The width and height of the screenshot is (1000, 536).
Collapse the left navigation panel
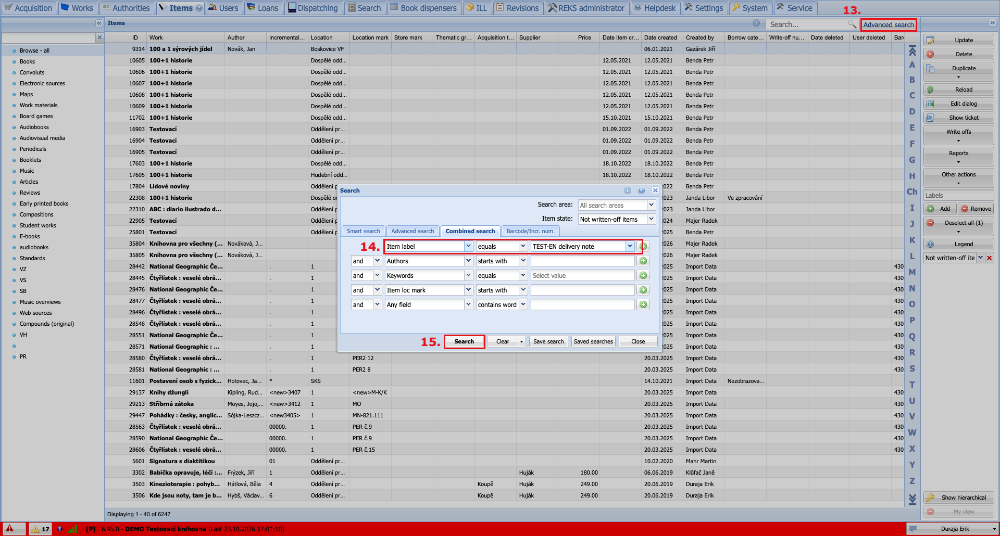99,23
